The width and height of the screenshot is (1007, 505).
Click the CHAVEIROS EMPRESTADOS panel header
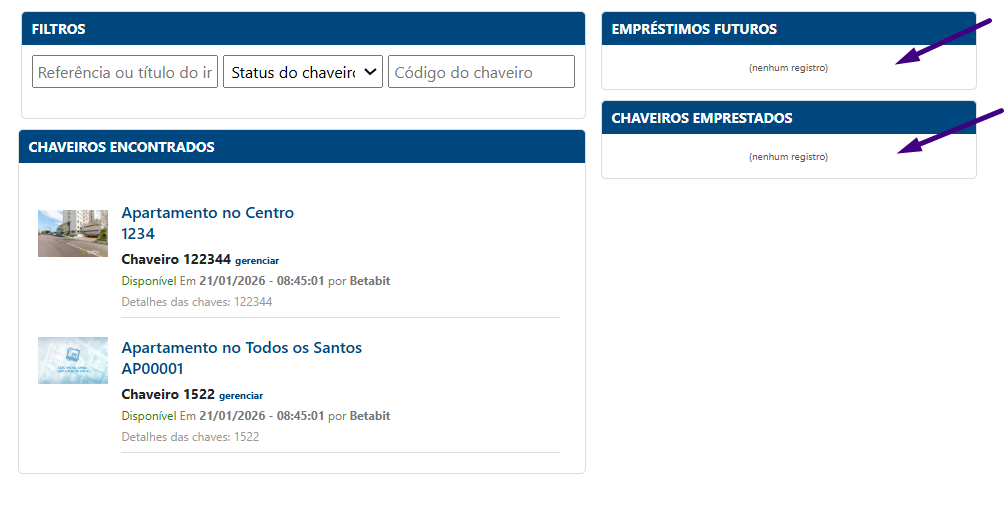coord(788,118)
